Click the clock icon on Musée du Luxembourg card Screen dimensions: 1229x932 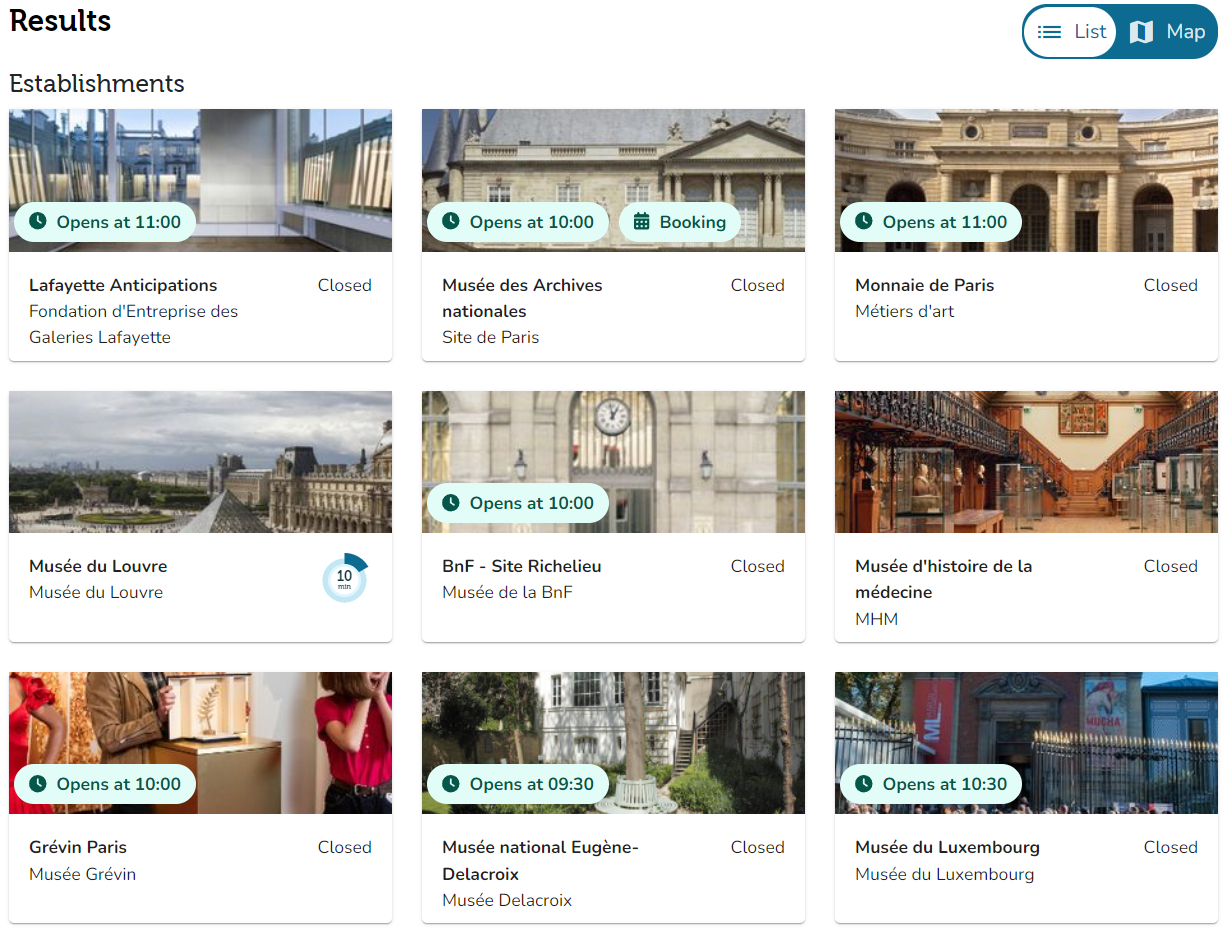click(x=864, y=783)
